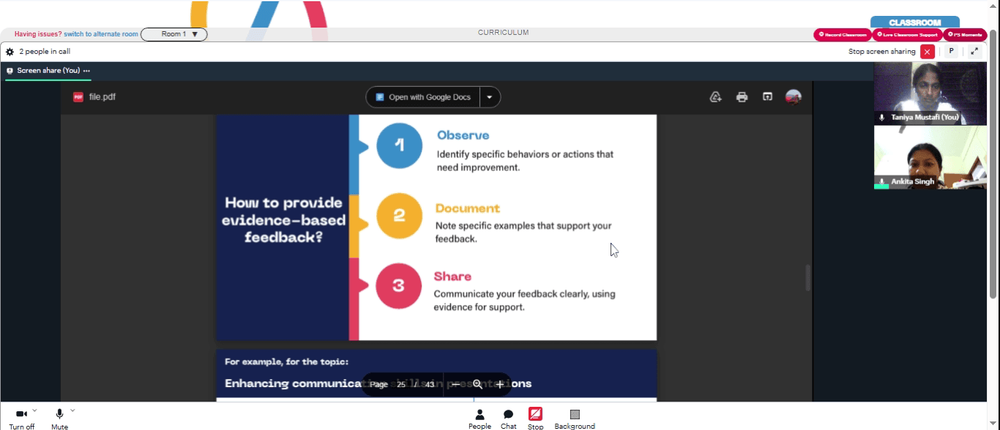
Task: Open the Google account avatar
Action: [x=793, y=97]
